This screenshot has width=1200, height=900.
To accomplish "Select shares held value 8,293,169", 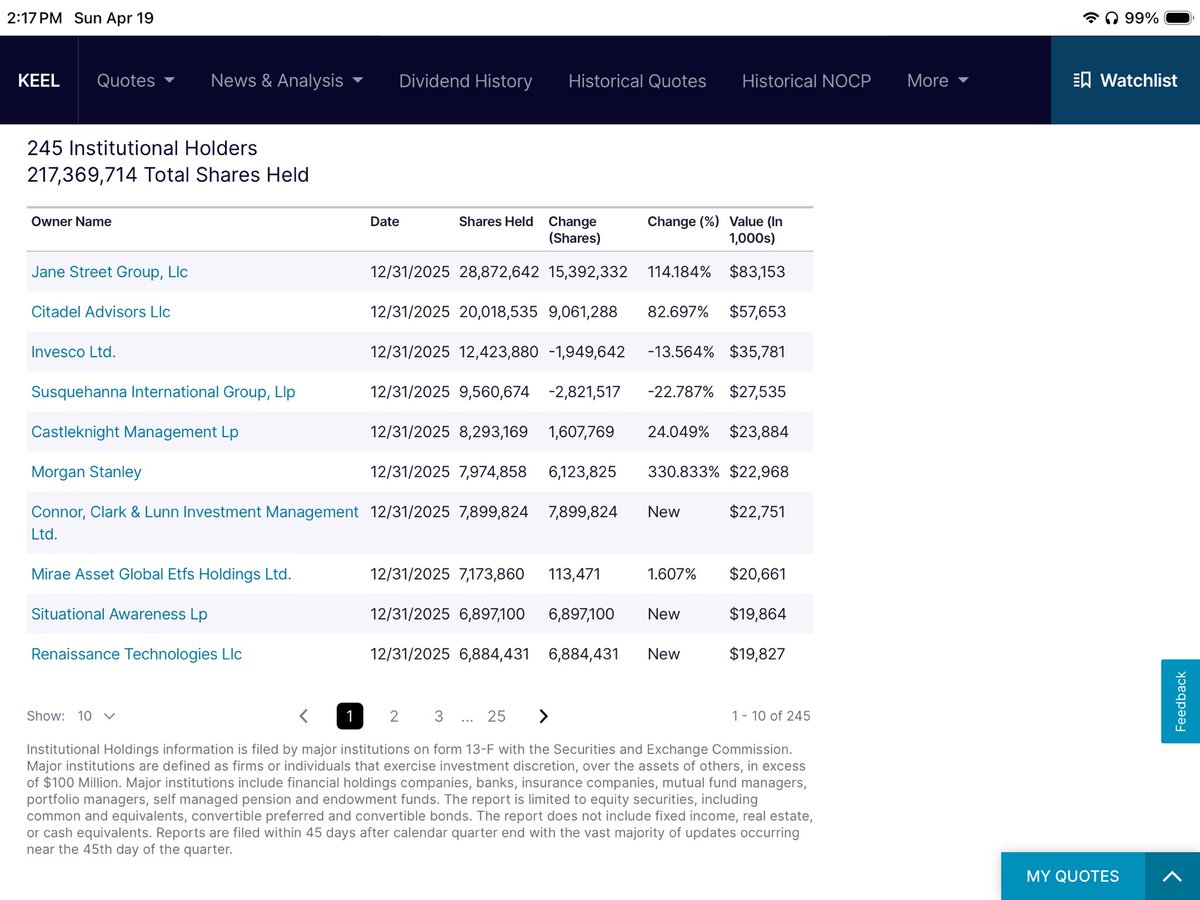I will (494, 432).
